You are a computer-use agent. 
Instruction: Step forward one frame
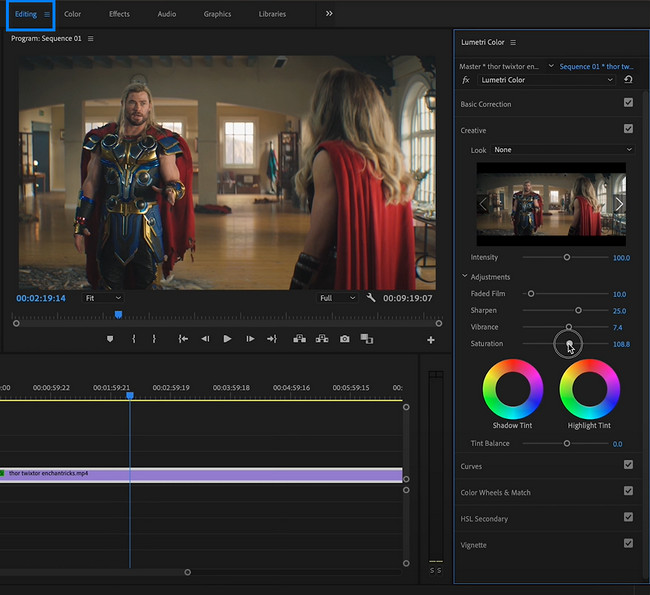tap(250, 339)
